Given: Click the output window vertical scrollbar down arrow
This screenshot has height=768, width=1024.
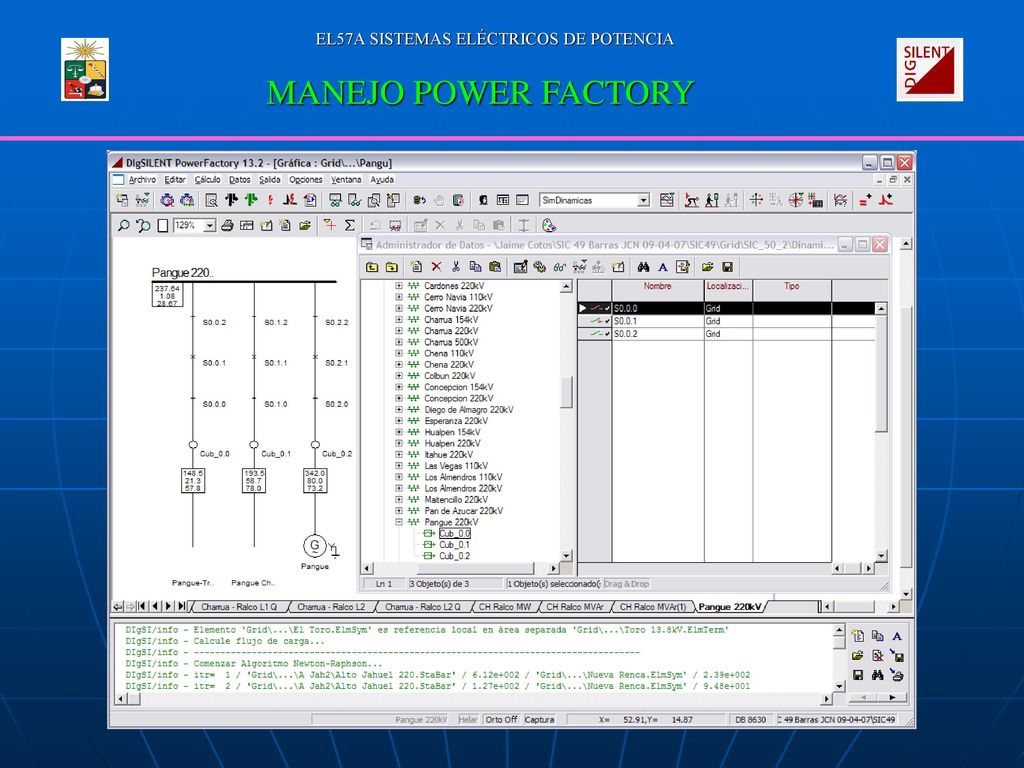Looking at the screenshot, I should coord(839,686).
